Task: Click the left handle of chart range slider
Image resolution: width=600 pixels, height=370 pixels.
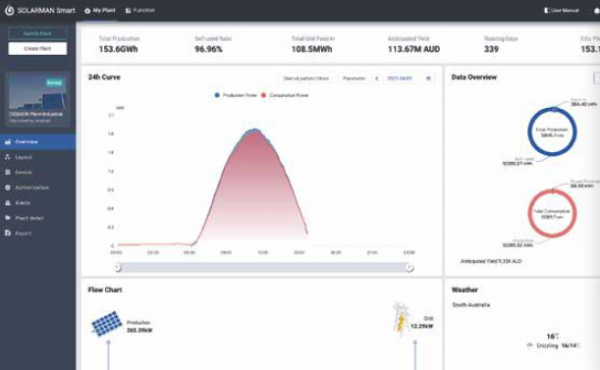Action: pos(117,267)
